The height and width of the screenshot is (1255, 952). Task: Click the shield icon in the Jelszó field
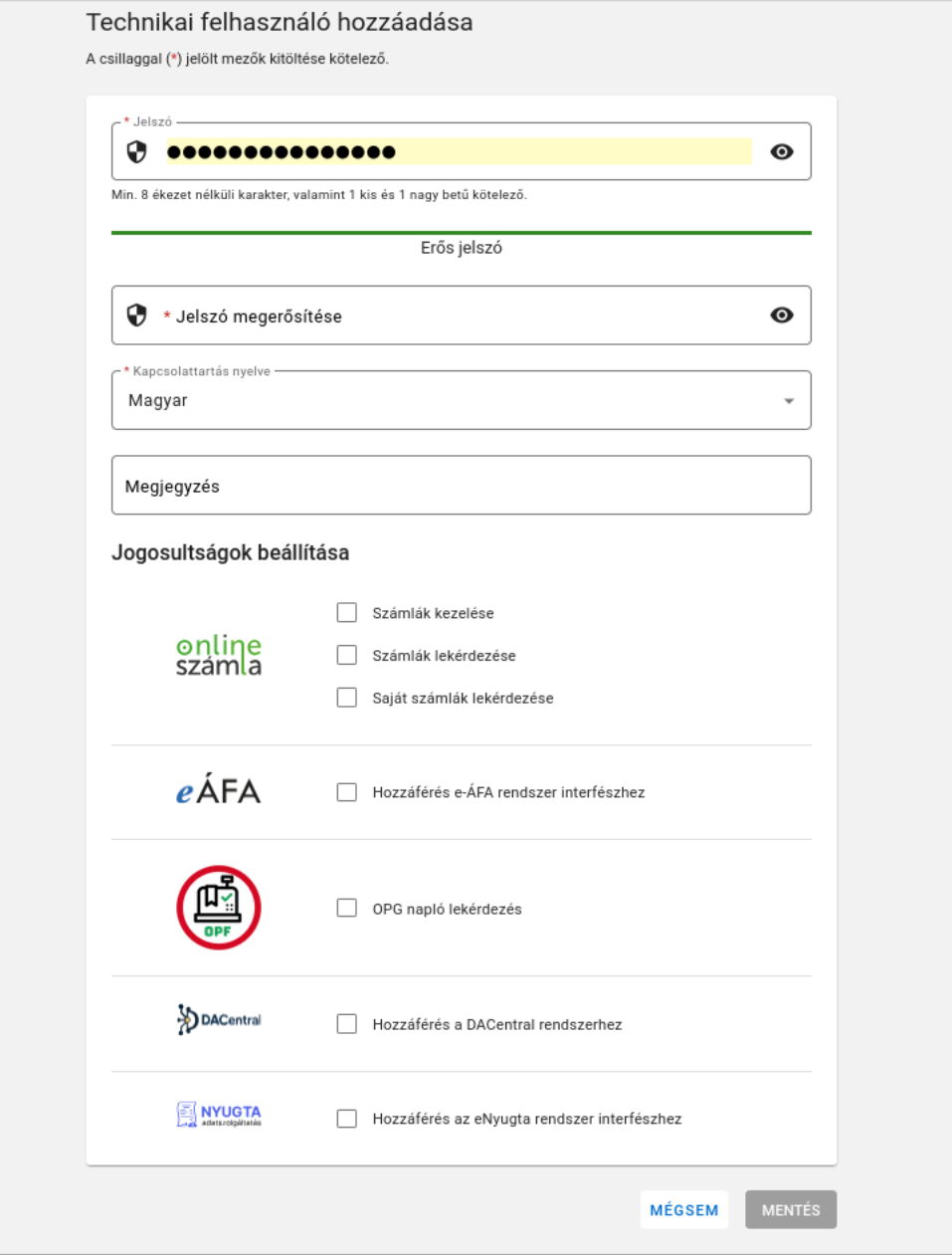137,151
